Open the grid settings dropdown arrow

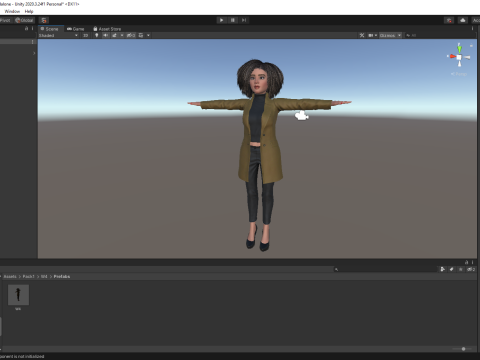click(148, 35)
